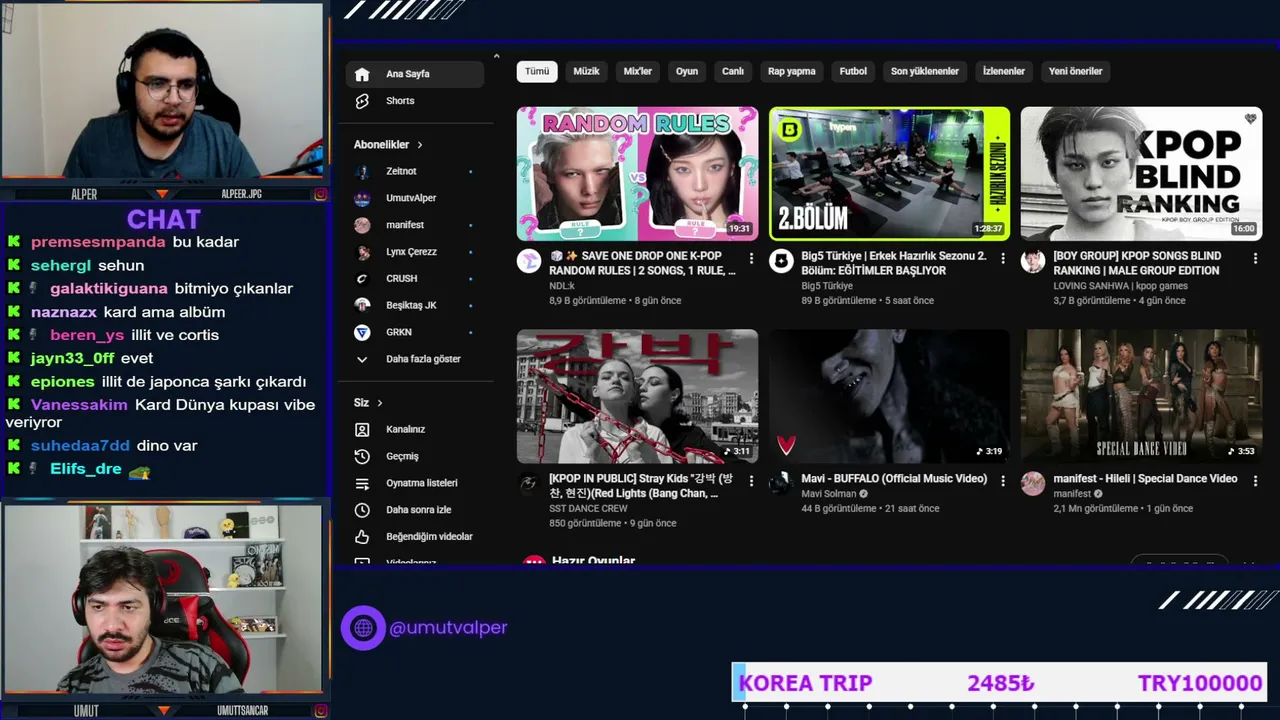This screenshot has height=720, width=1280.
Task: Open Beşiktaş JK channel avatar
Action: click(x=362, y=305)
